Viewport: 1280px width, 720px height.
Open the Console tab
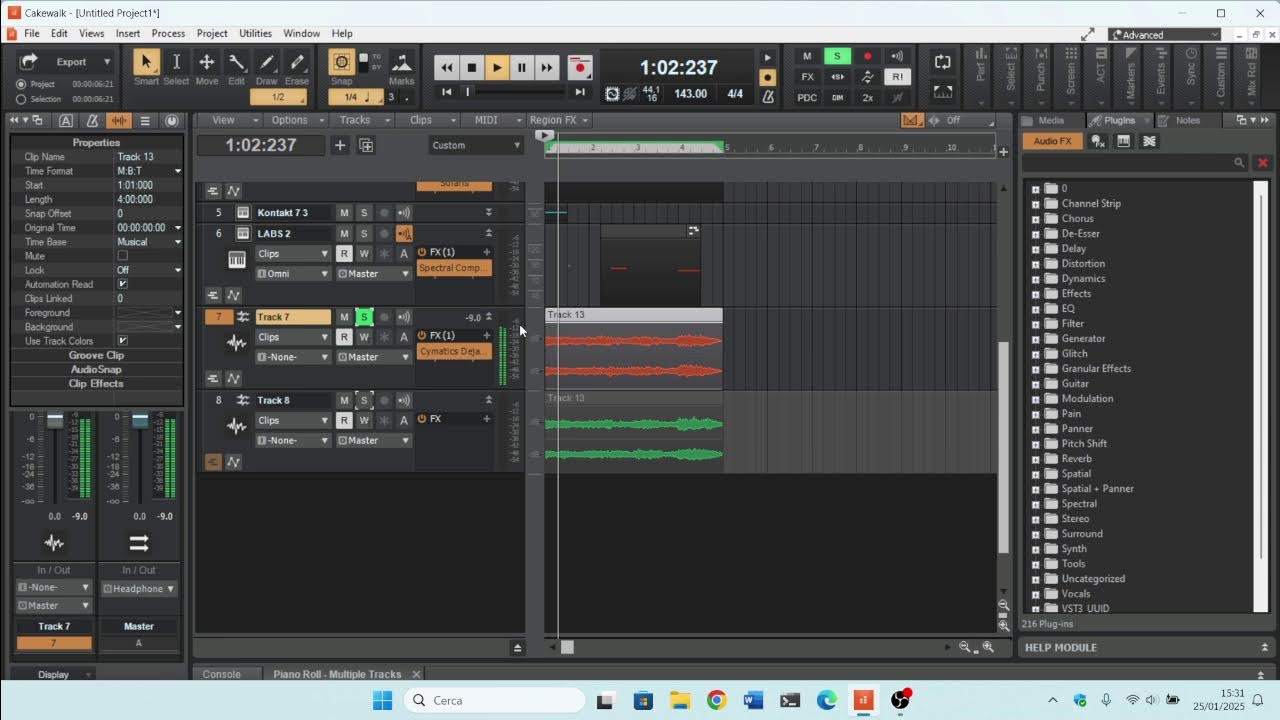pos(222,674)
